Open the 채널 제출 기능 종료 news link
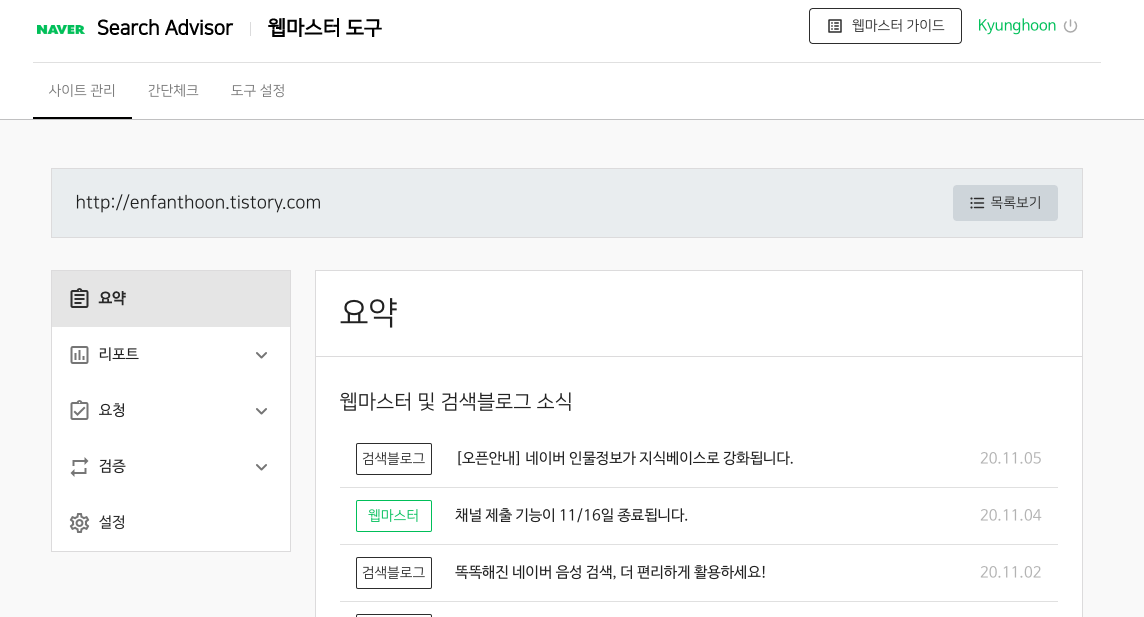 [x=571, y=515]
